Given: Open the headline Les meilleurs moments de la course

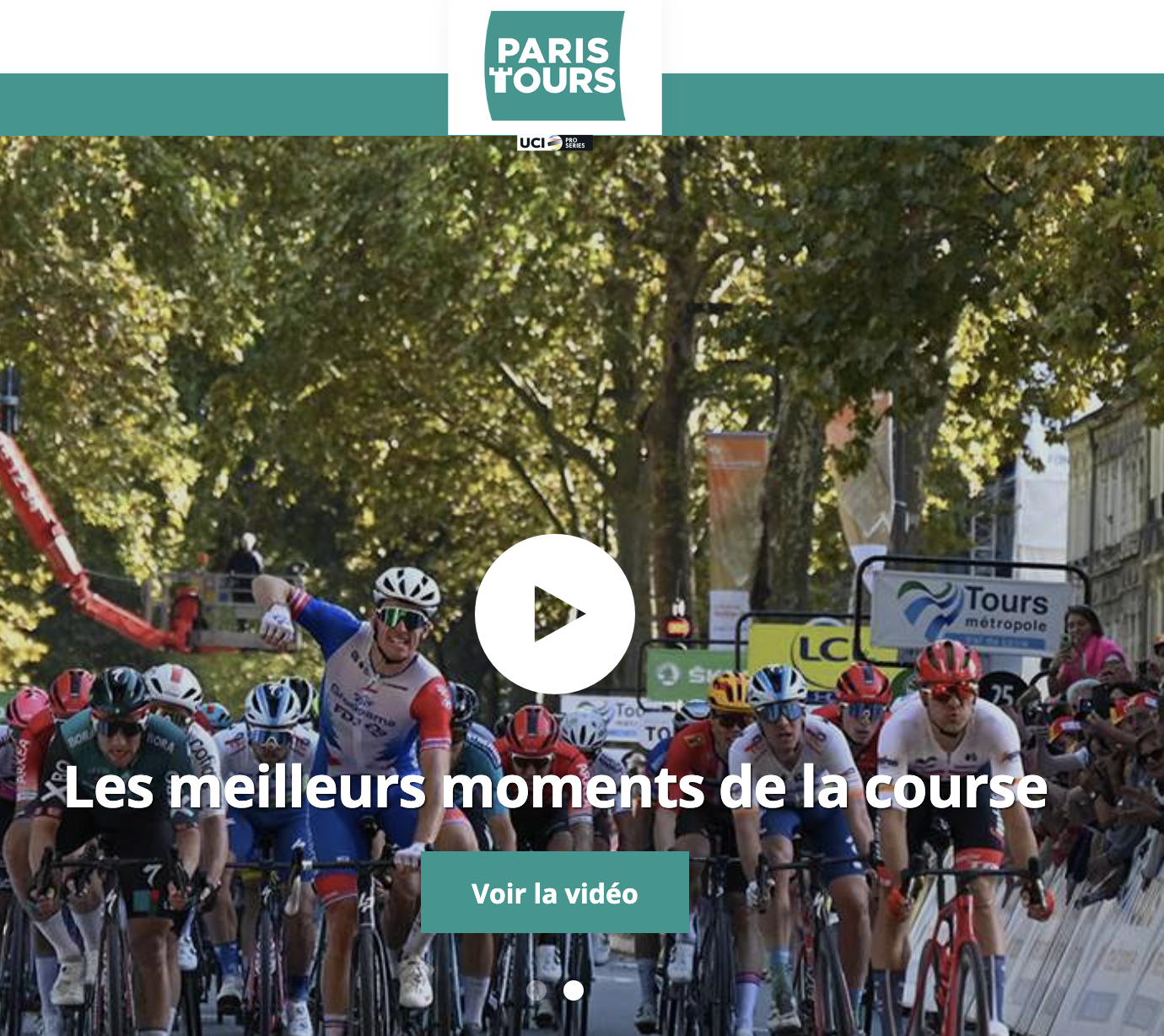Looking at the screenshot, I should tap(555, 786).
